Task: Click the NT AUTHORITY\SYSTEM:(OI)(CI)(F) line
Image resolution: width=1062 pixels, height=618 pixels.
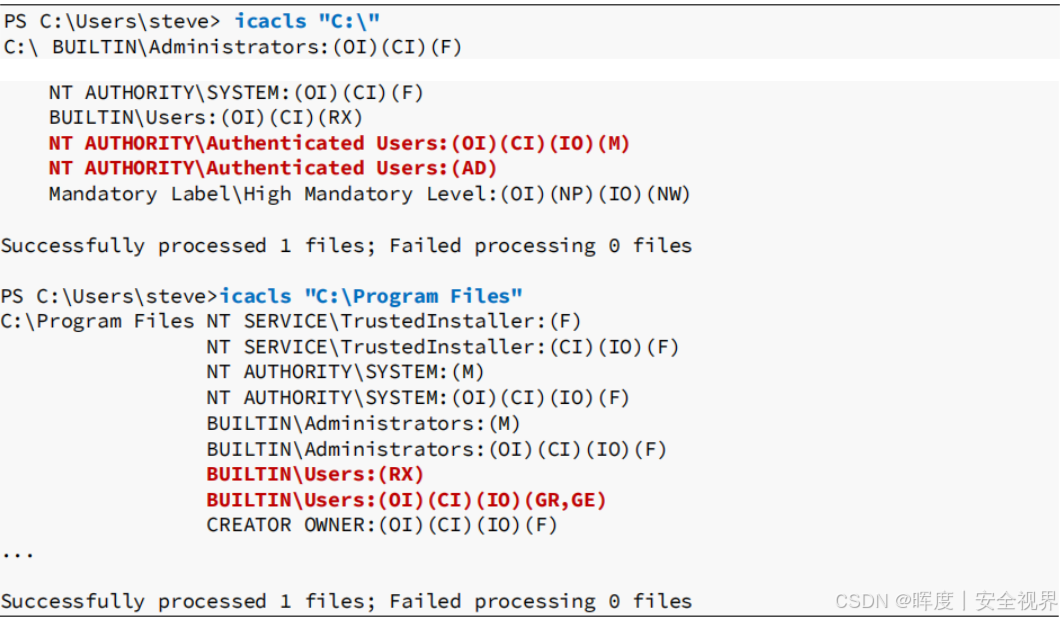Action: (x=236, y=93)
